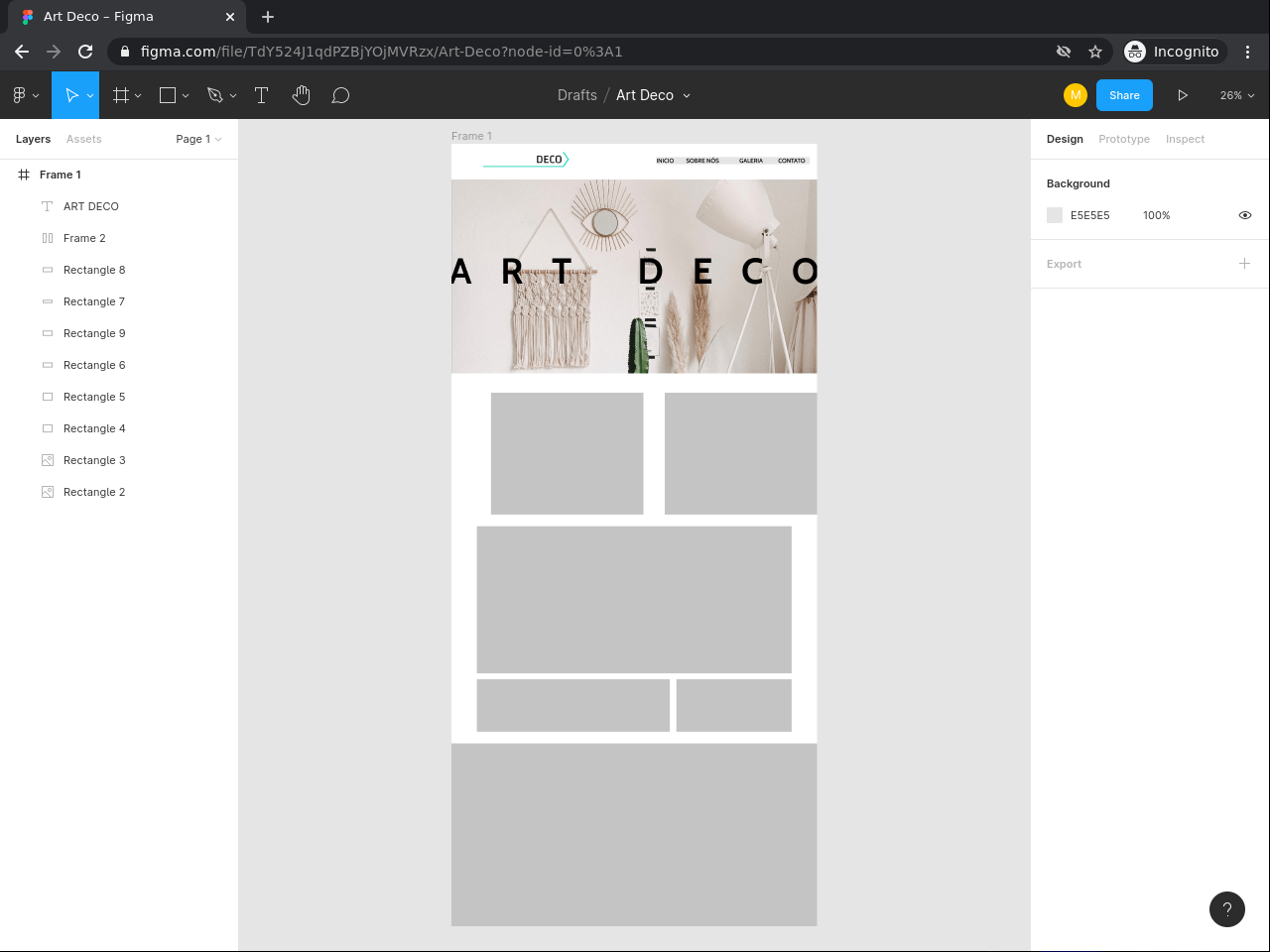Image resolution: width=1270 pixels, height=952 pixels.
Task: Click the Rectangle 5 layer icon
Action: pos(48,397)
